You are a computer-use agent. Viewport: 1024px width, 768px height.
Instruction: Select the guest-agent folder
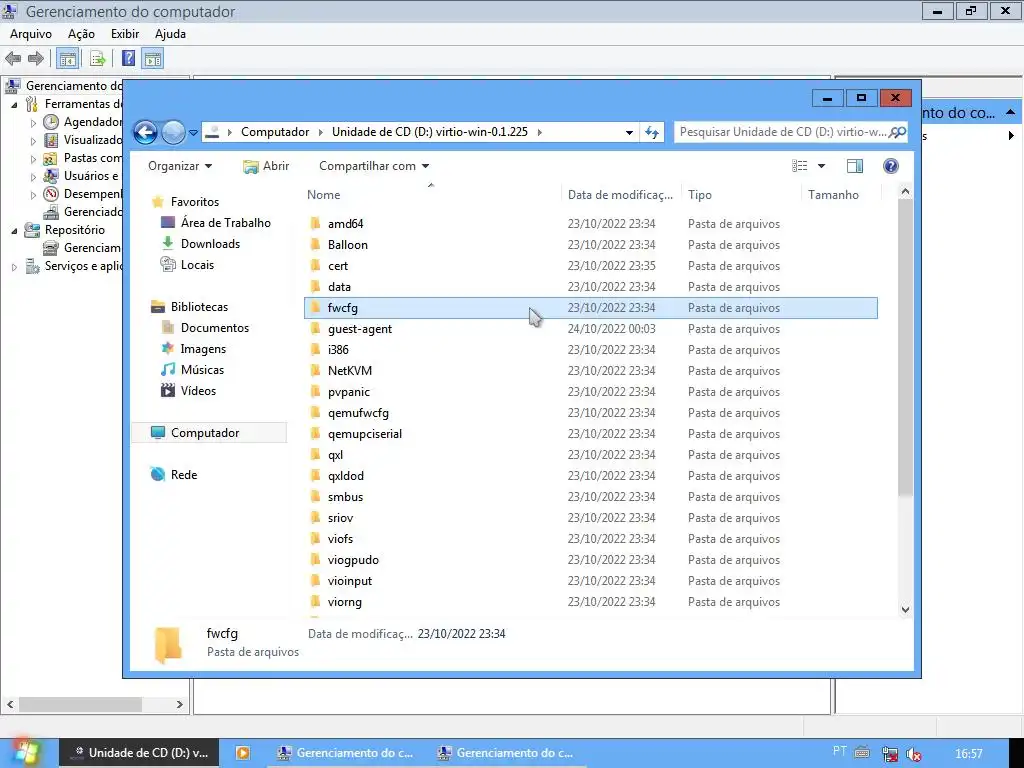click(x=591, y=328)
